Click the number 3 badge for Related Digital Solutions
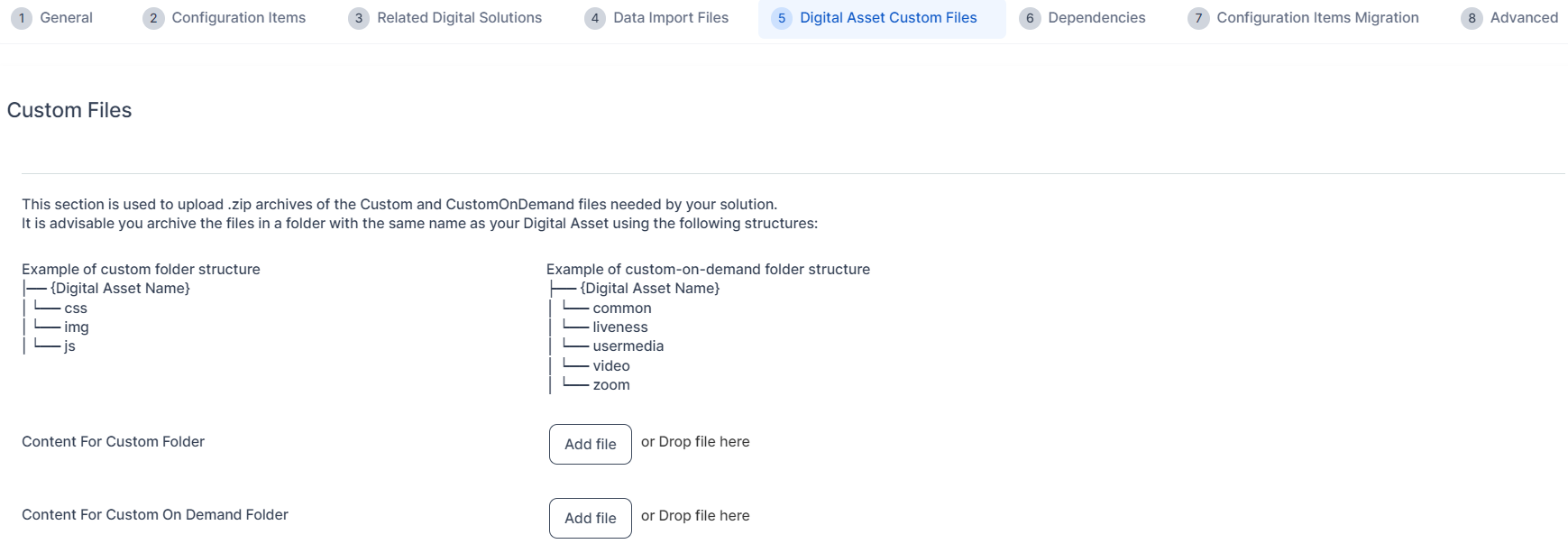This screenshot has width=1568, height=553. pos(359,18)
